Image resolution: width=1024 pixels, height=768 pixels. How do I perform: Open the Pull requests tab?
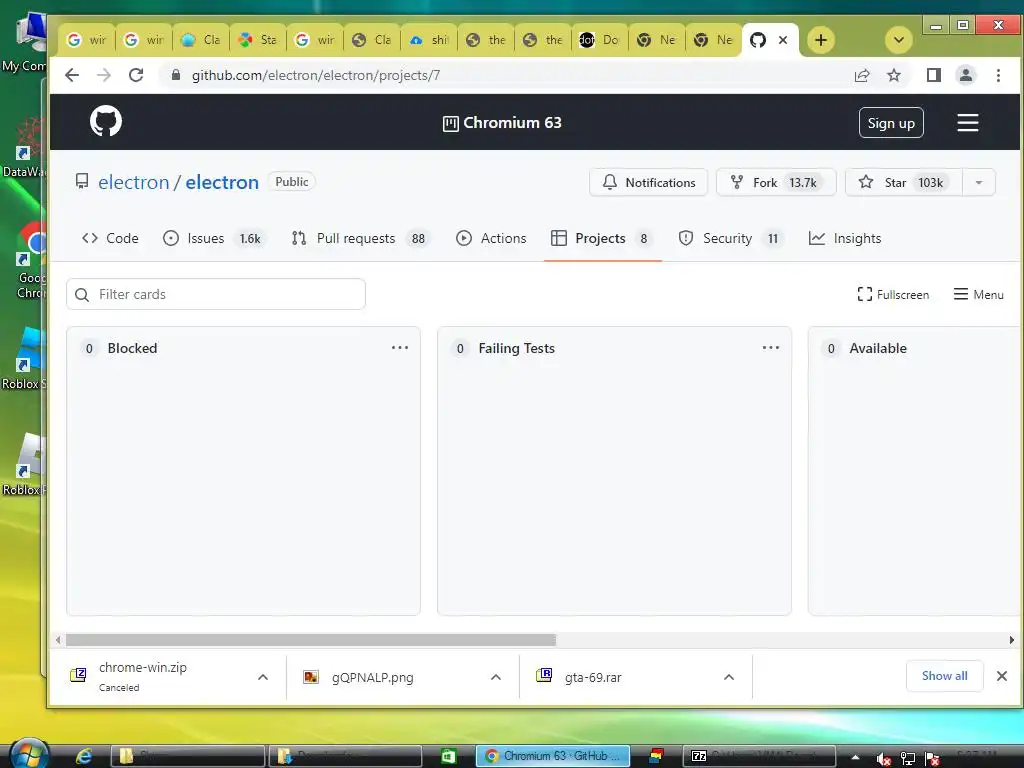359,238
